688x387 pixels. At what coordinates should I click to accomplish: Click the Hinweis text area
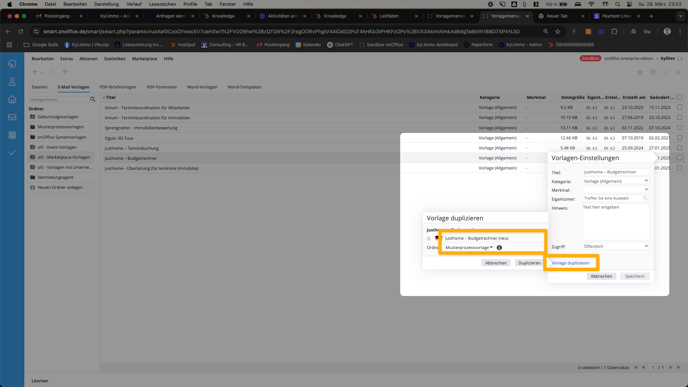(616, 222)
